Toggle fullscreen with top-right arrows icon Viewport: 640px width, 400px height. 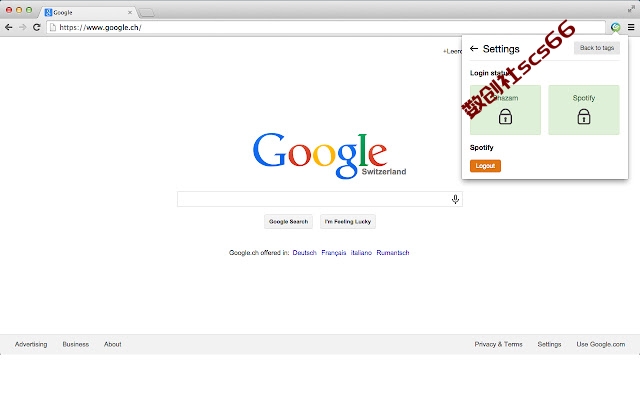631,9
